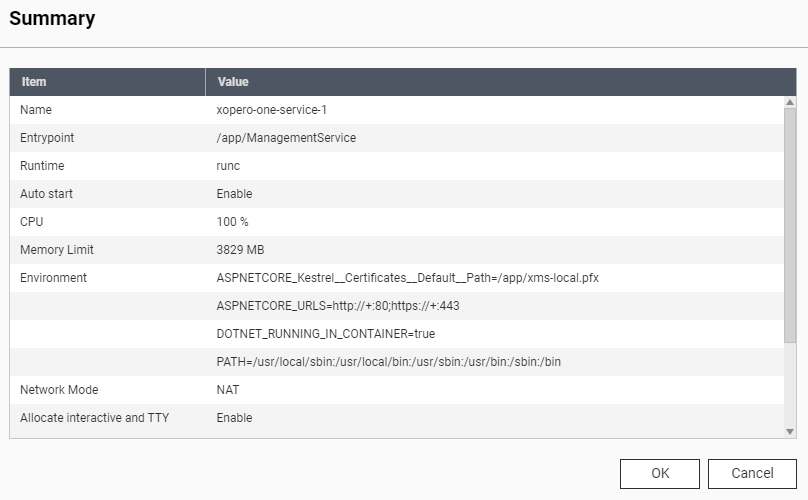The width and height of the screenshot is (808, 500).
Task: Click the runc runtime value
Action: coord(228,166)
